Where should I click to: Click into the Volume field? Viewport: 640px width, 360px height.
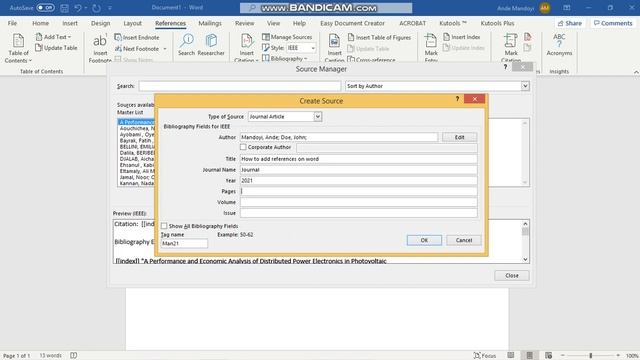pos(358,202)
